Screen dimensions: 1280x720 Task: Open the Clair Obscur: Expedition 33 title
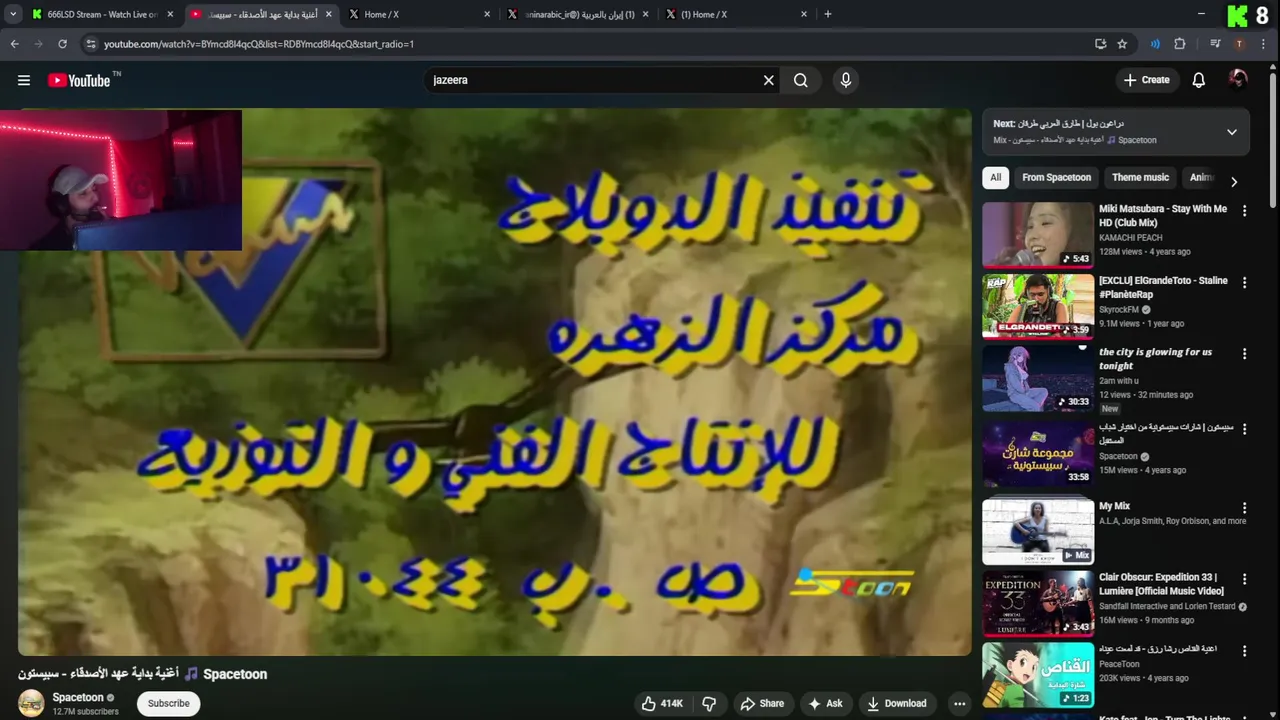click(1163, 584)
